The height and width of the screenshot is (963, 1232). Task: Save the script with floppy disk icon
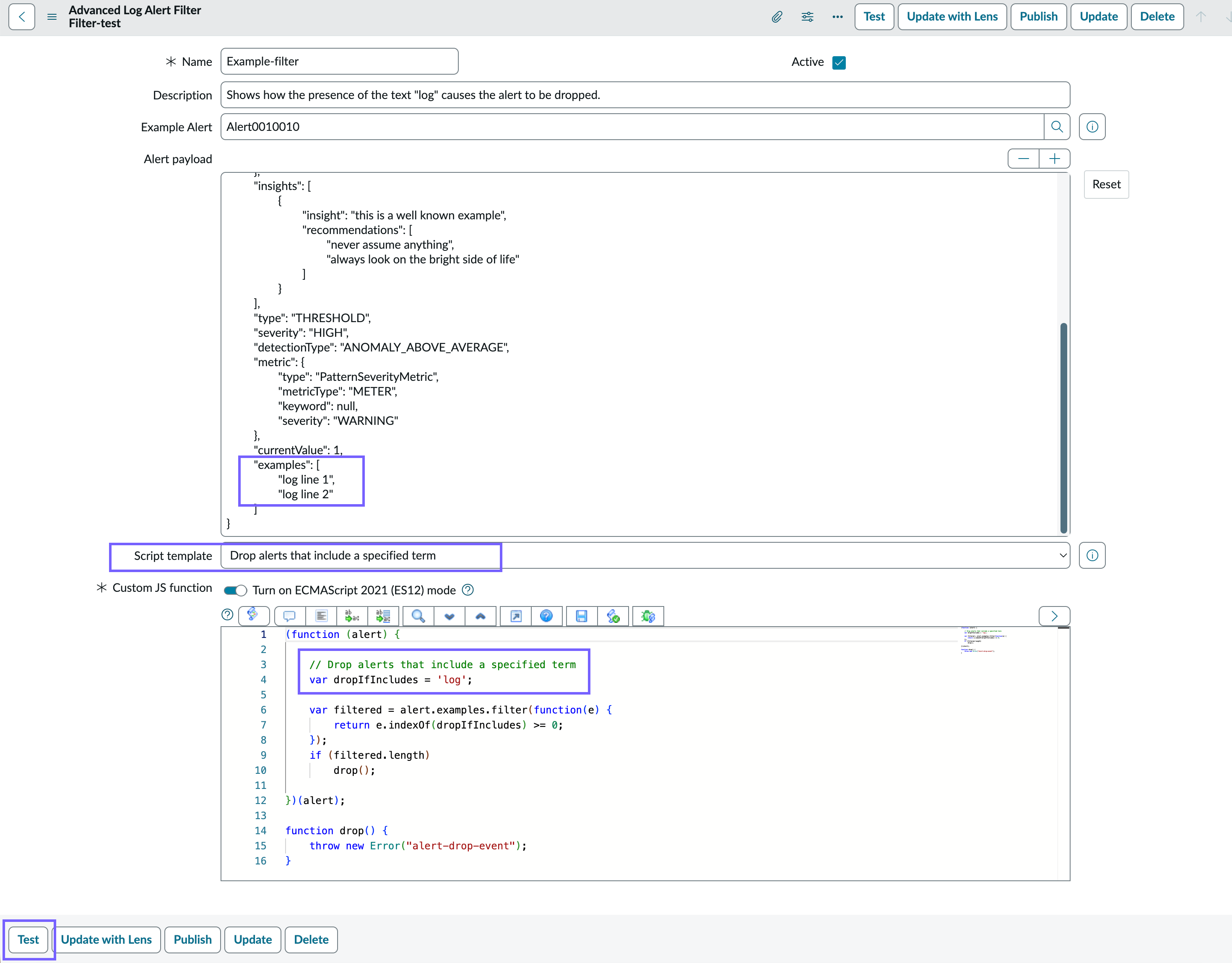pyautogui.click(x=582, y=616)
